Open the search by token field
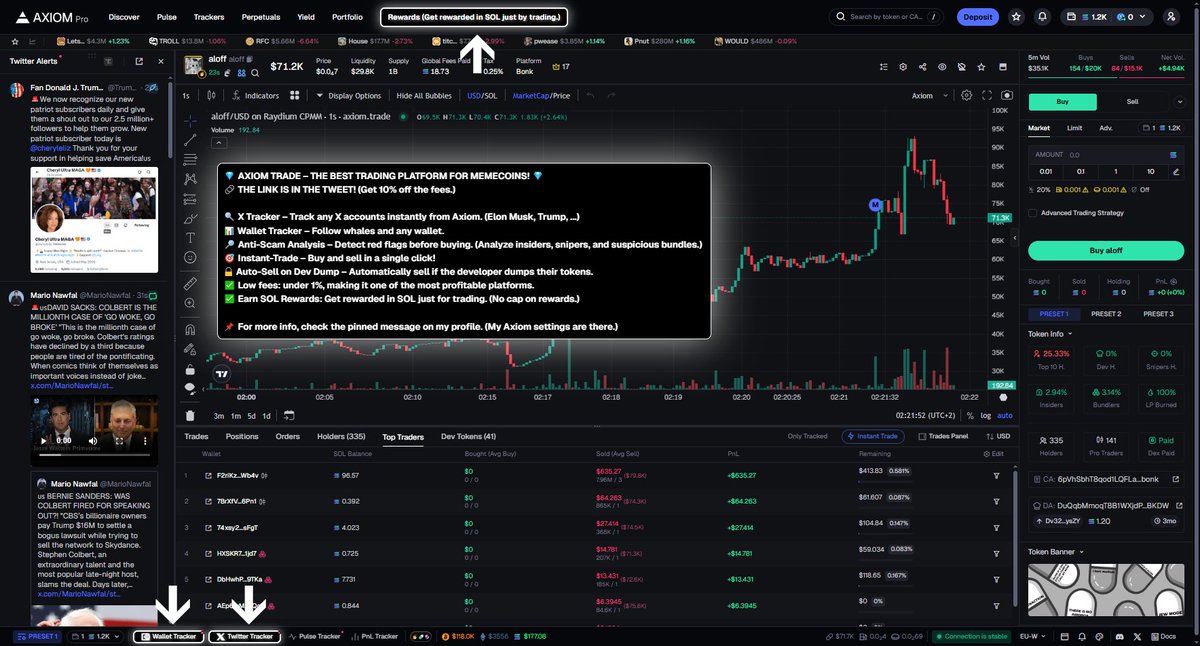 (887, 17)
